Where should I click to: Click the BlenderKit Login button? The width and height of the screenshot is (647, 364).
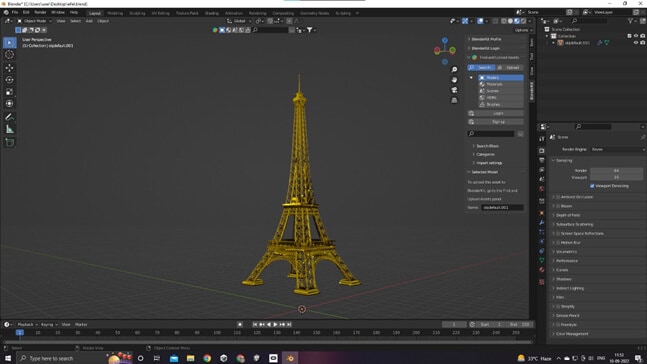[x=496, y=113]
